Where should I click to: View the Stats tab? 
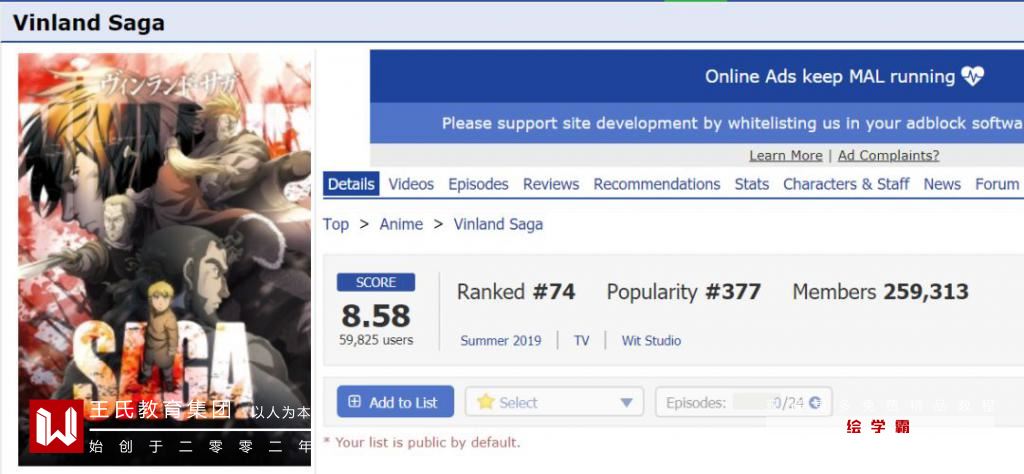(x=752, y=185)
